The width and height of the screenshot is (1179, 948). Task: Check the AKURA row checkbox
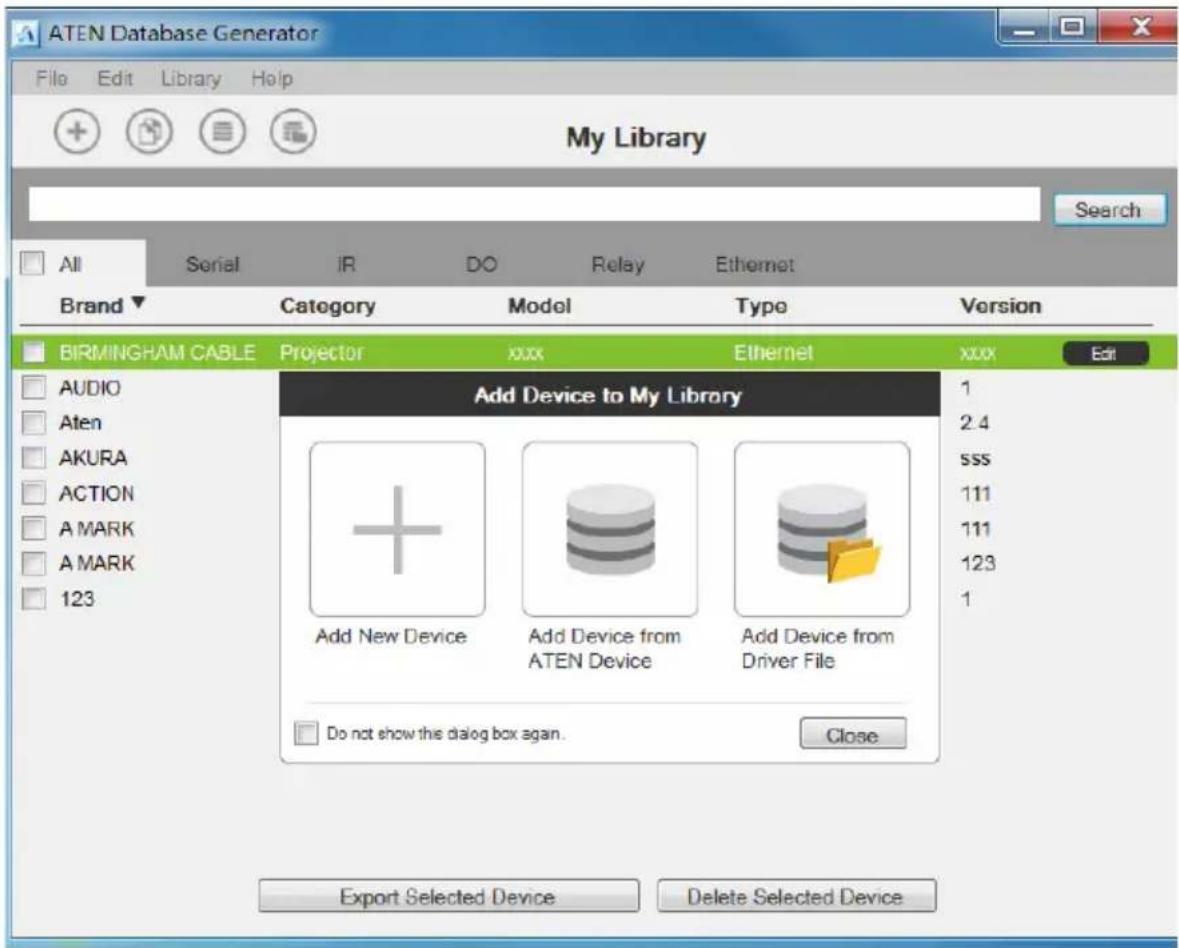coord(34,457)
